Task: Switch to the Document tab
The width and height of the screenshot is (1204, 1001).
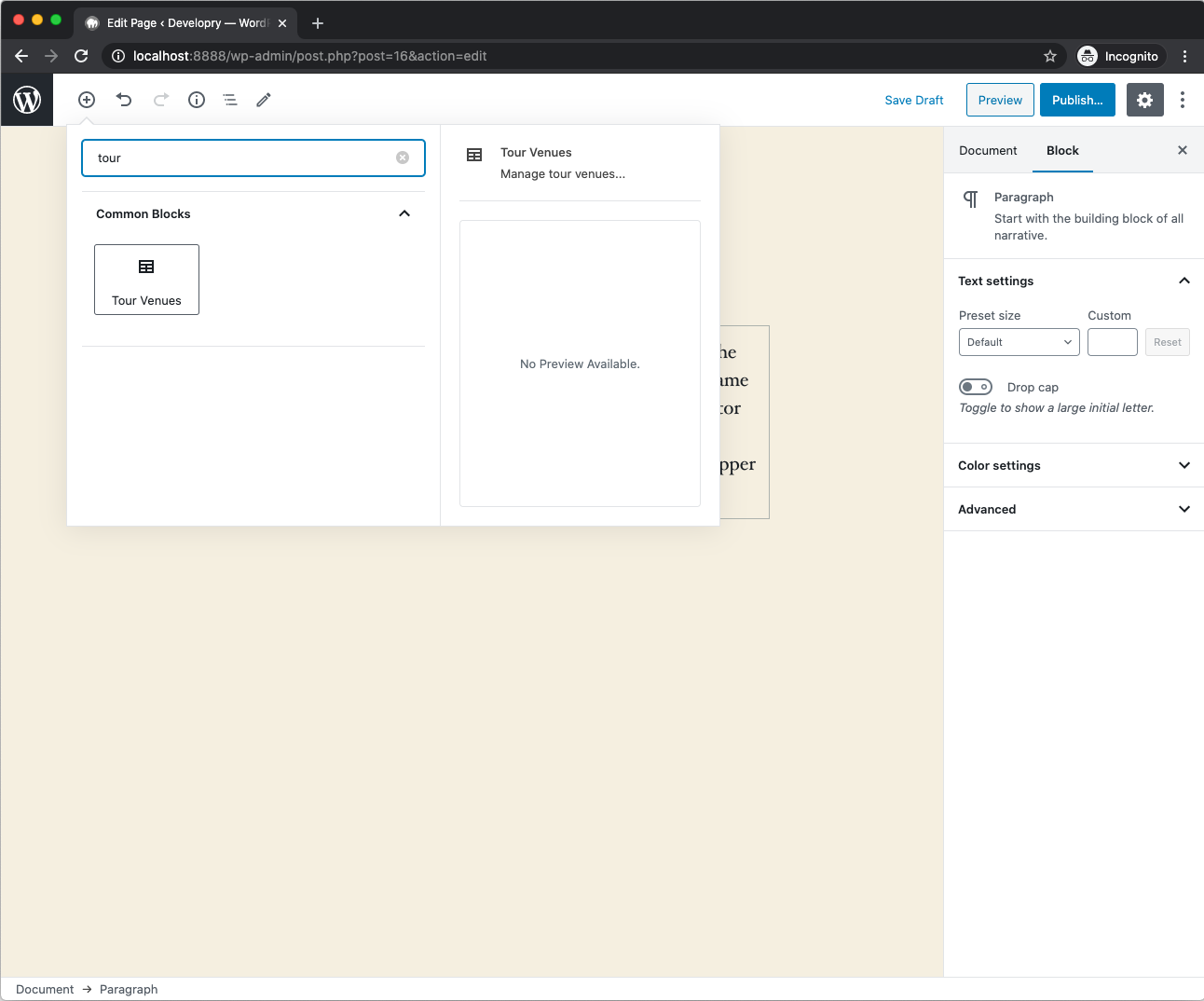Action: tap(988, 150)
